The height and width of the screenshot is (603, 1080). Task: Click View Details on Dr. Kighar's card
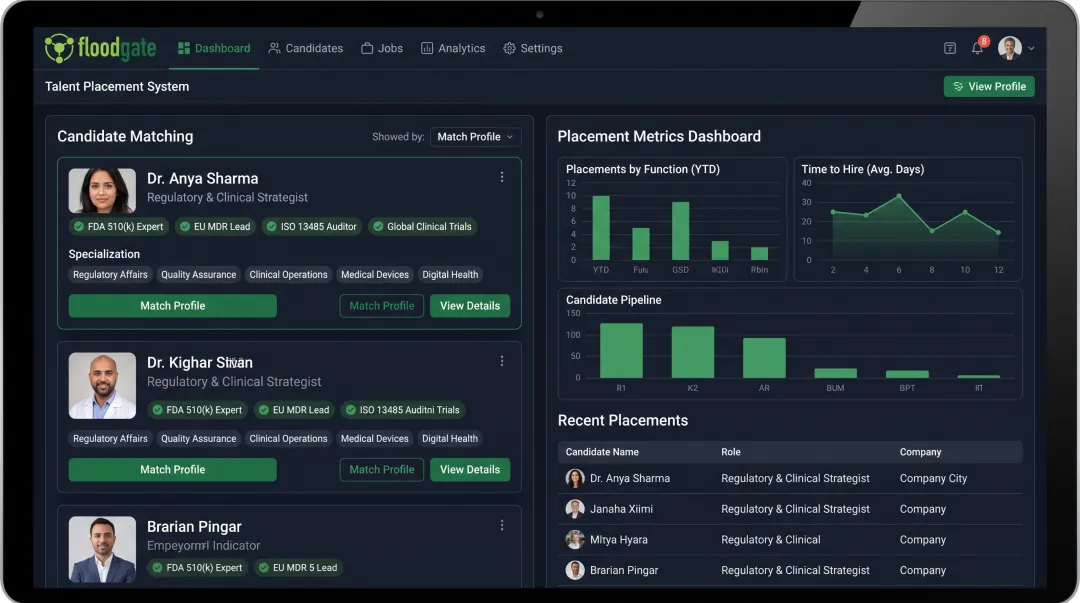click(x=470, y=469)
